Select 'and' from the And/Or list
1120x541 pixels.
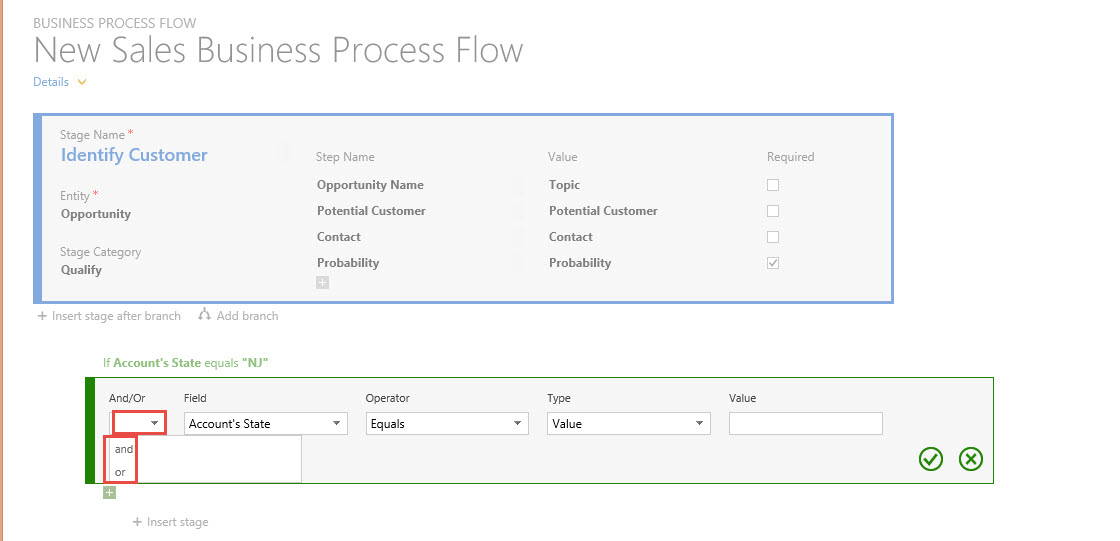tap(124, 450)
